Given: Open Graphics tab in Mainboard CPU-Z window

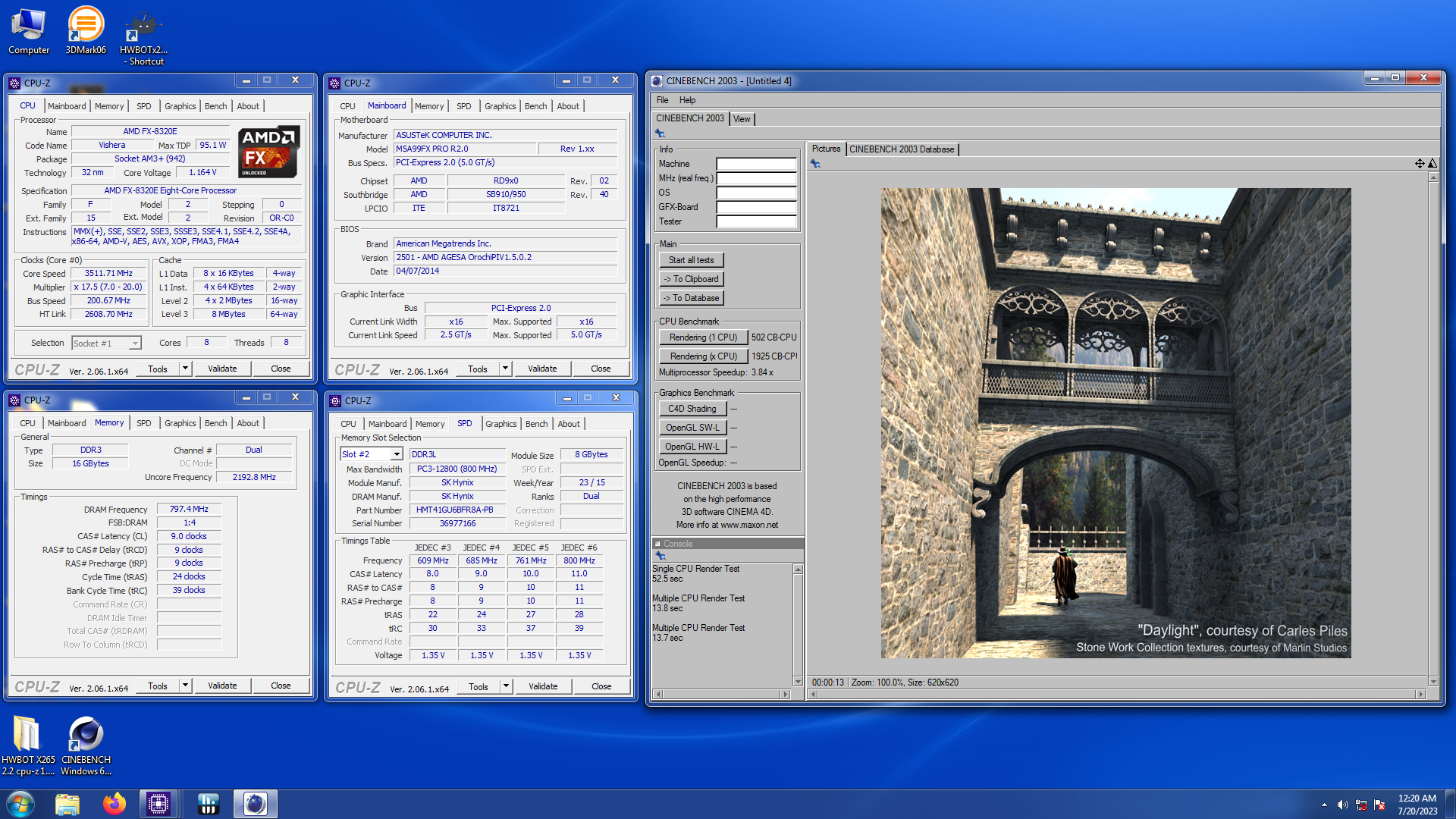Looking at the screenshot, I should tap(500, 106).
